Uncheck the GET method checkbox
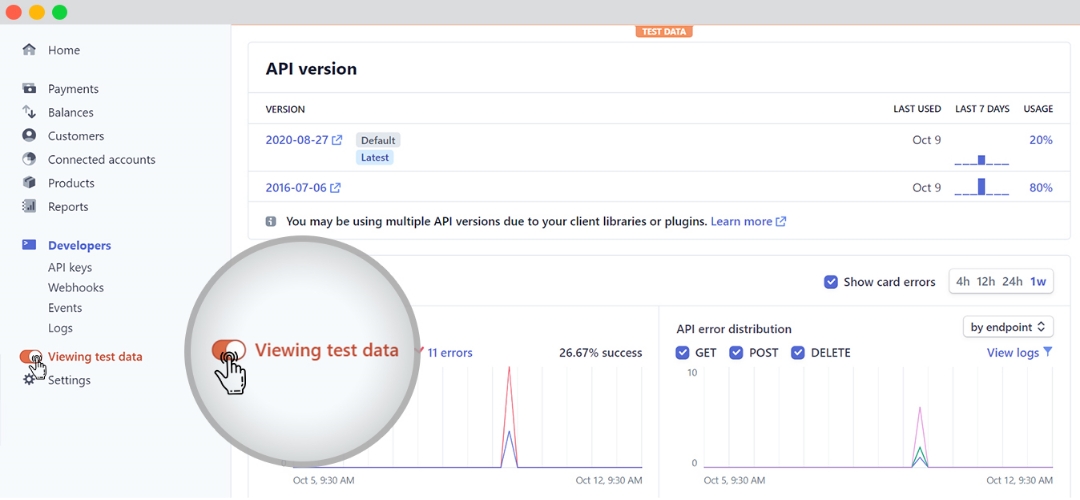 coord(683,353)
